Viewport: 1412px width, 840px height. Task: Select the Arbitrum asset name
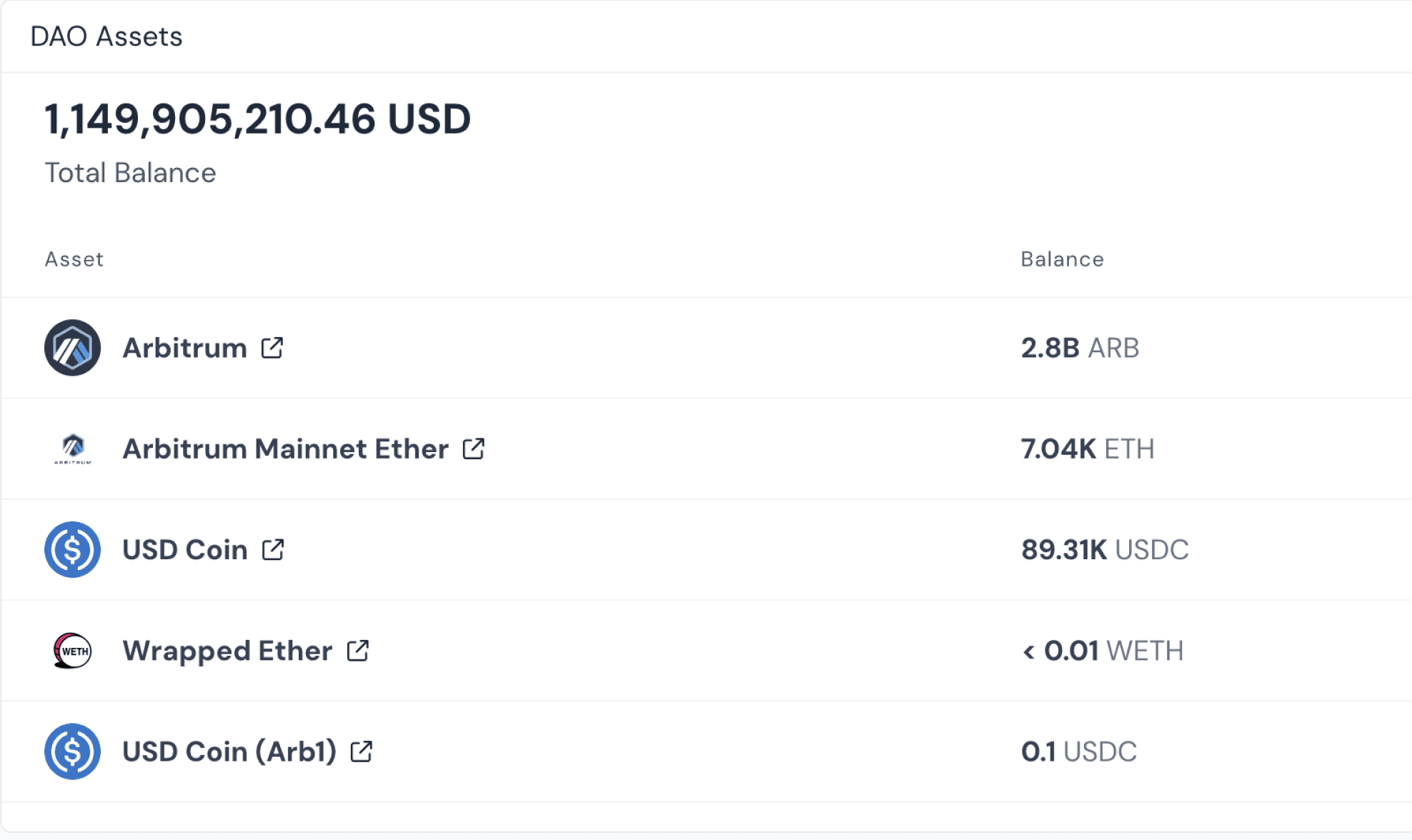pos(185,348)
